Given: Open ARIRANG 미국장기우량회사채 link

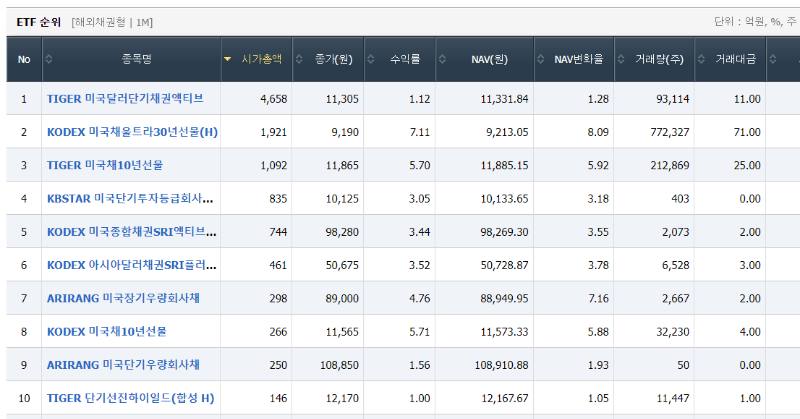Looking at the screenshot, I should tap(123, 298).
